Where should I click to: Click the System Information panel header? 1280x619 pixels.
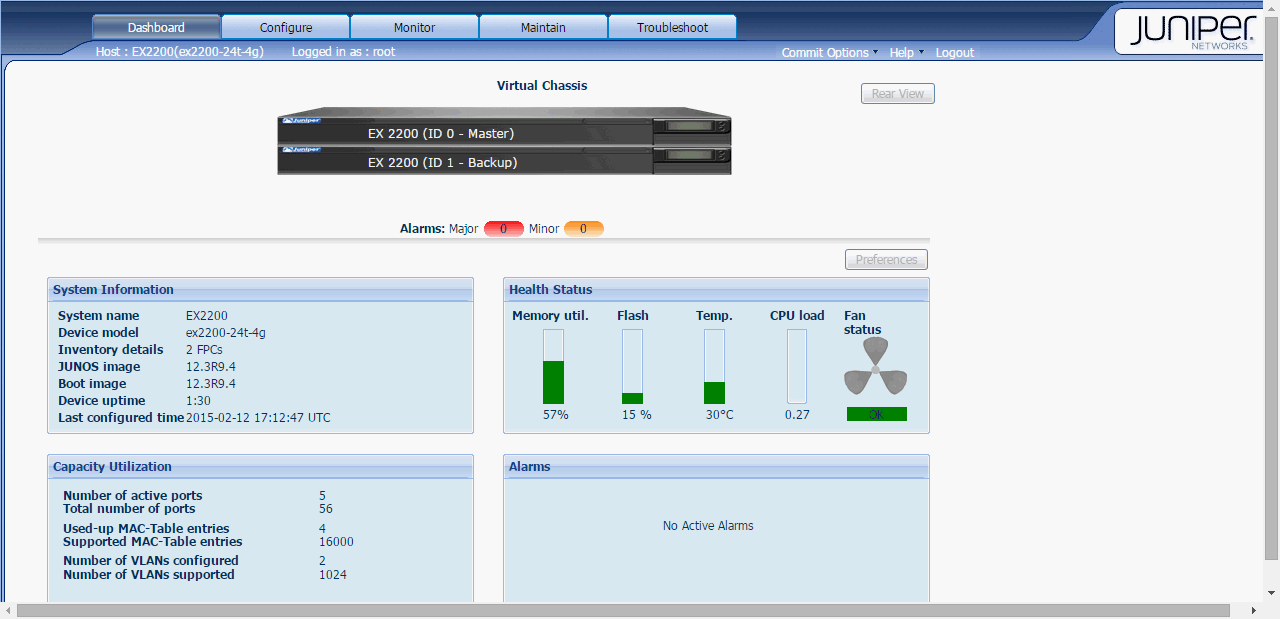tap(260, 290)
